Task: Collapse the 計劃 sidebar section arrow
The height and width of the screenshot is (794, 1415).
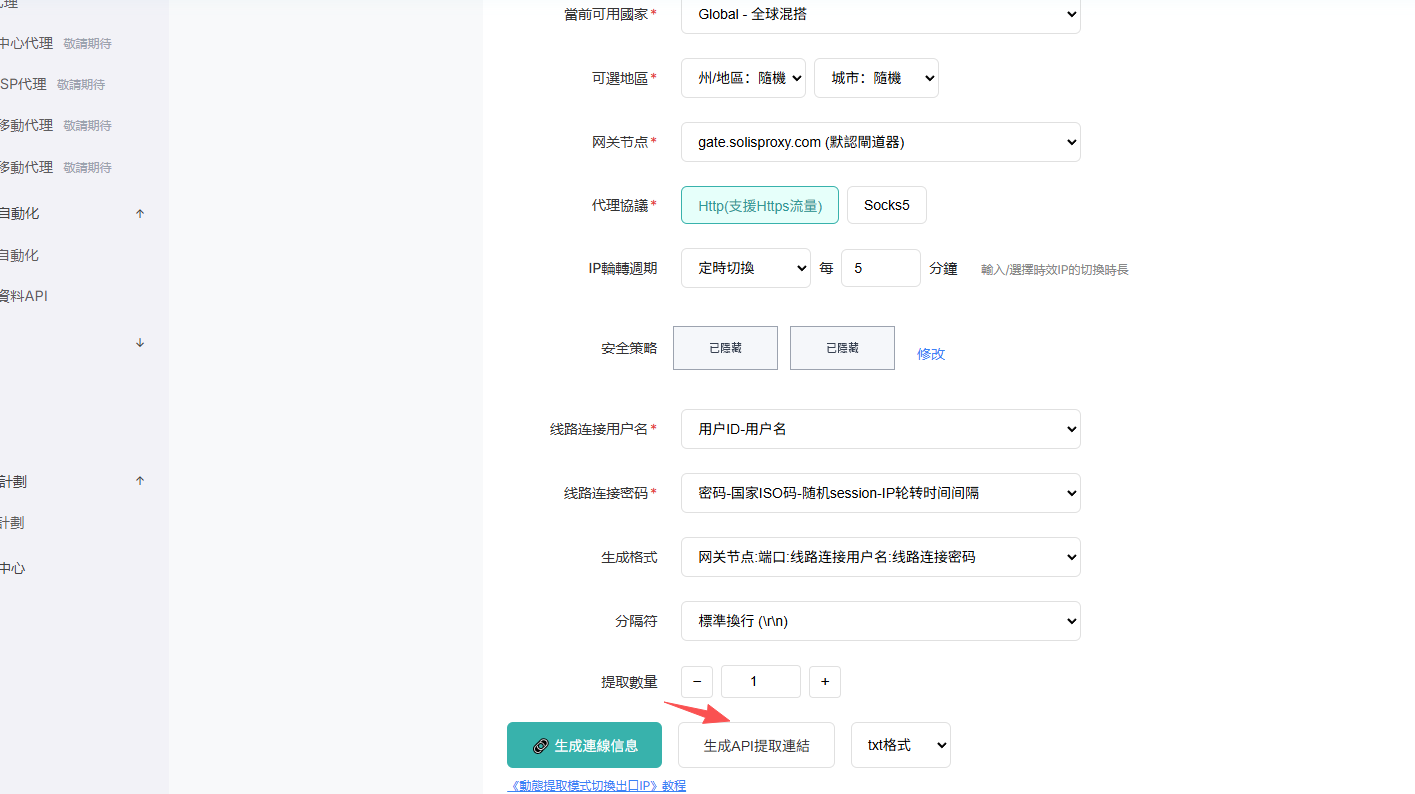Action: tap(140, 481)
